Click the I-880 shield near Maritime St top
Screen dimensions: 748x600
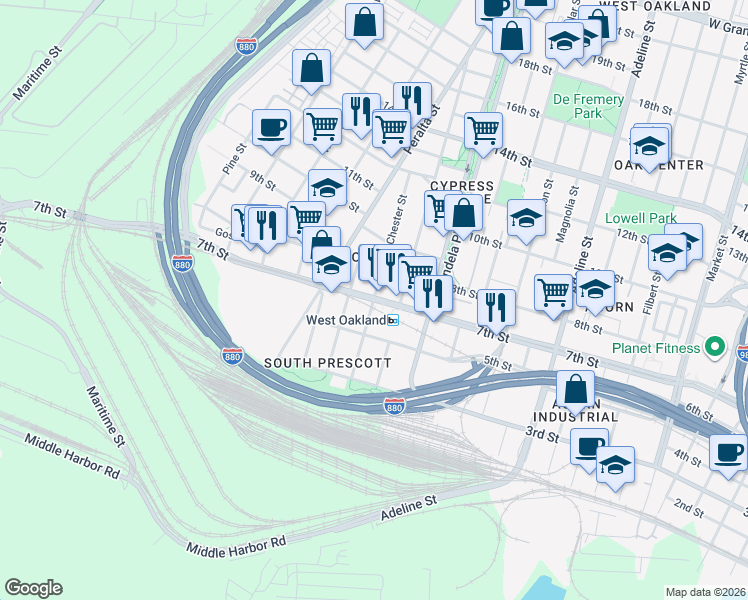[246, 46]
